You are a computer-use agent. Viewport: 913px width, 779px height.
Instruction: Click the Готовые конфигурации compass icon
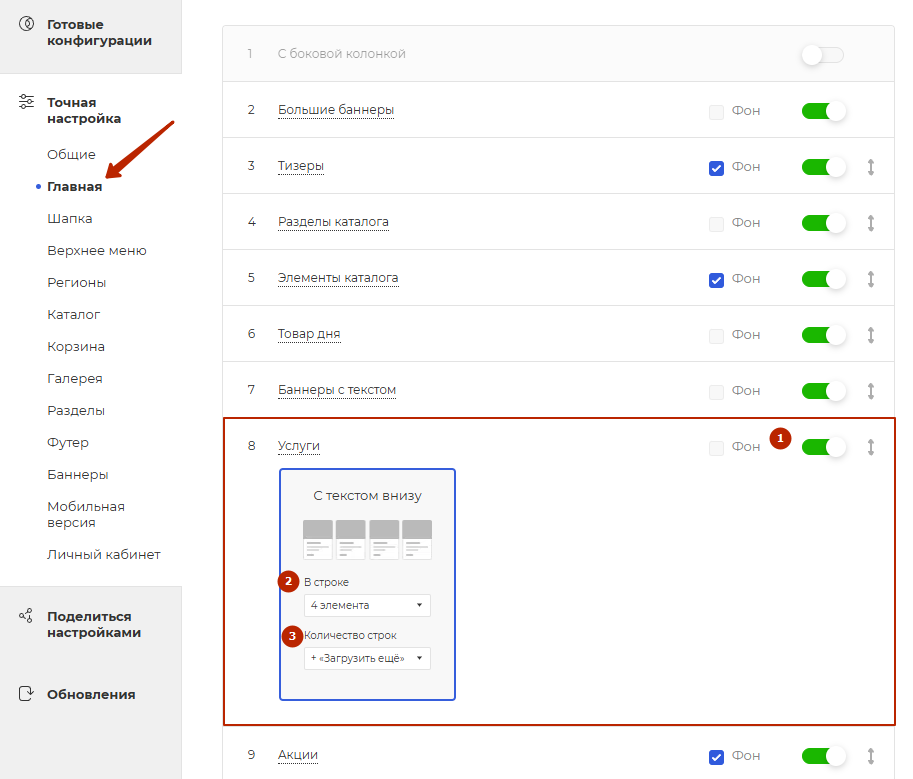(26, 24)
